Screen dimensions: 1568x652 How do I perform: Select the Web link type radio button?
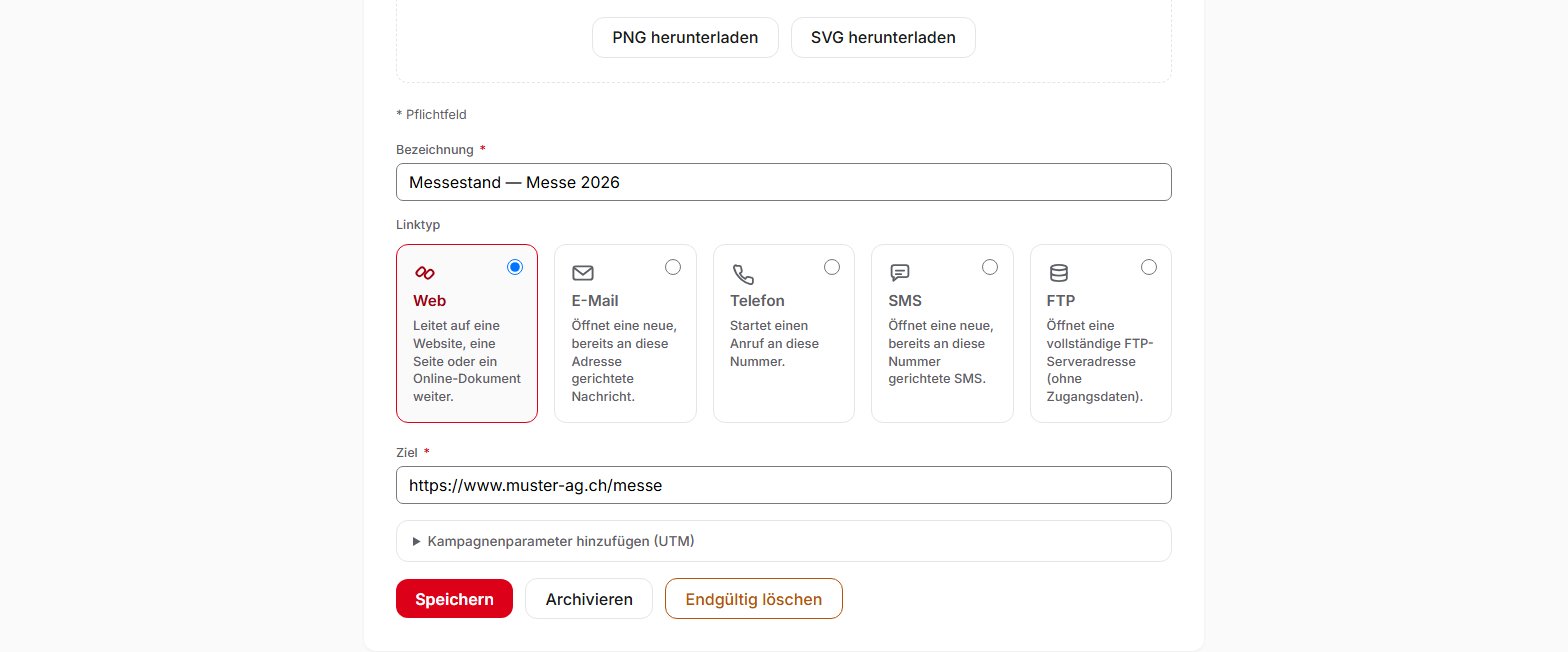point(515,267)
